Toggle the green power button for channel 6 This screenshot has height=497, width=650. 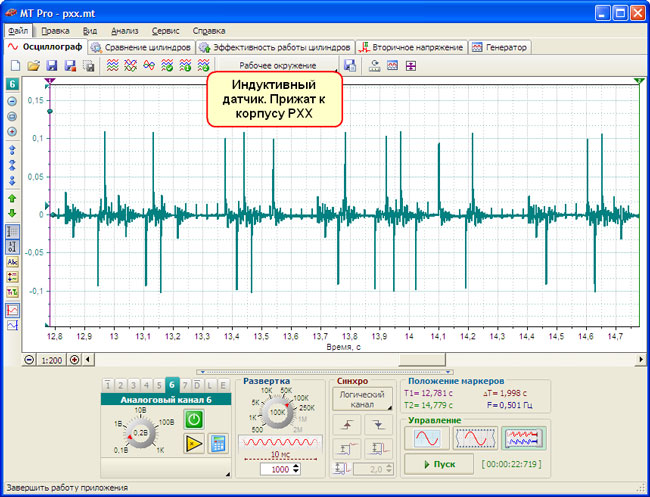(195, 420)
